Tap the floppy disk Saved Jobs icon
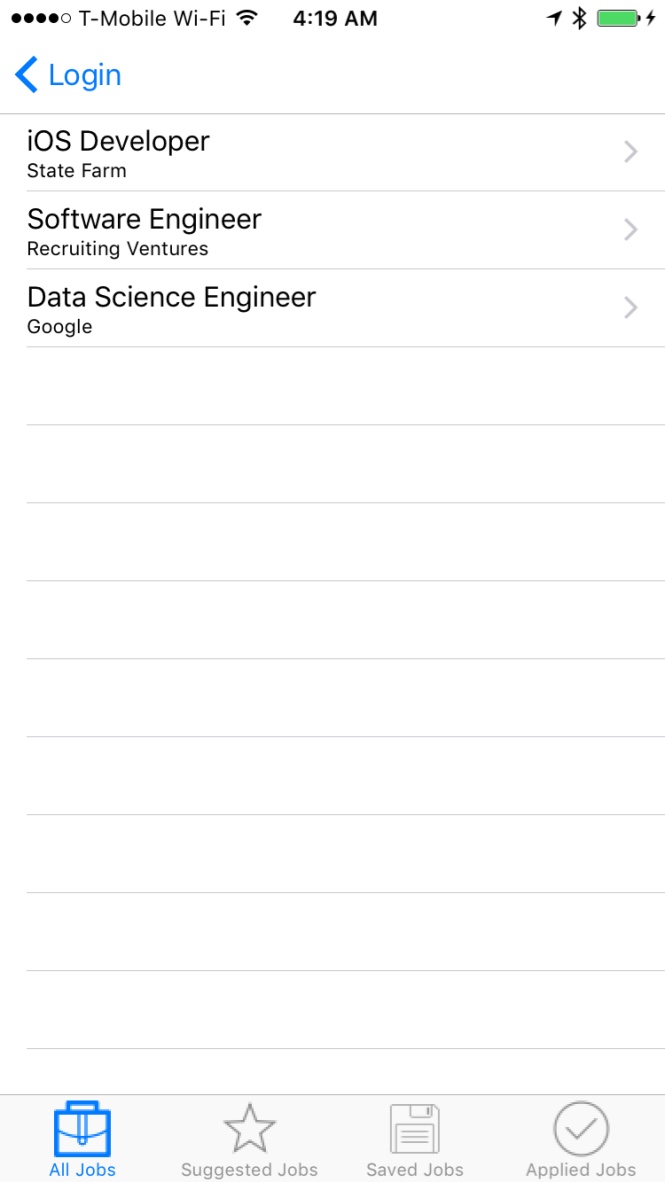665x1182 pixels. 415,1130
